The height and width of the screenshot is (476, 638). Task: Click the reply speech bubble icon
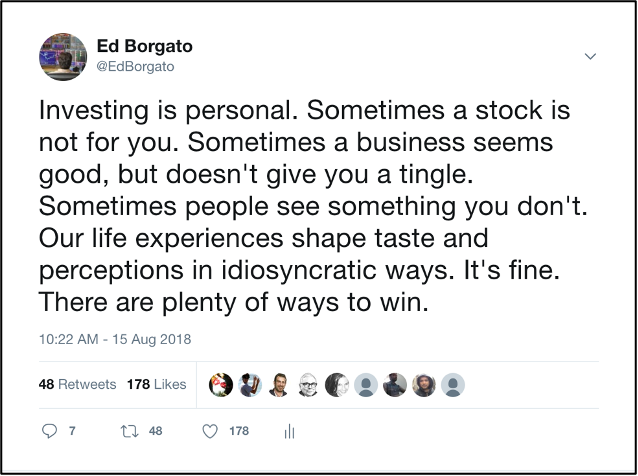click(x=50, y=431)
